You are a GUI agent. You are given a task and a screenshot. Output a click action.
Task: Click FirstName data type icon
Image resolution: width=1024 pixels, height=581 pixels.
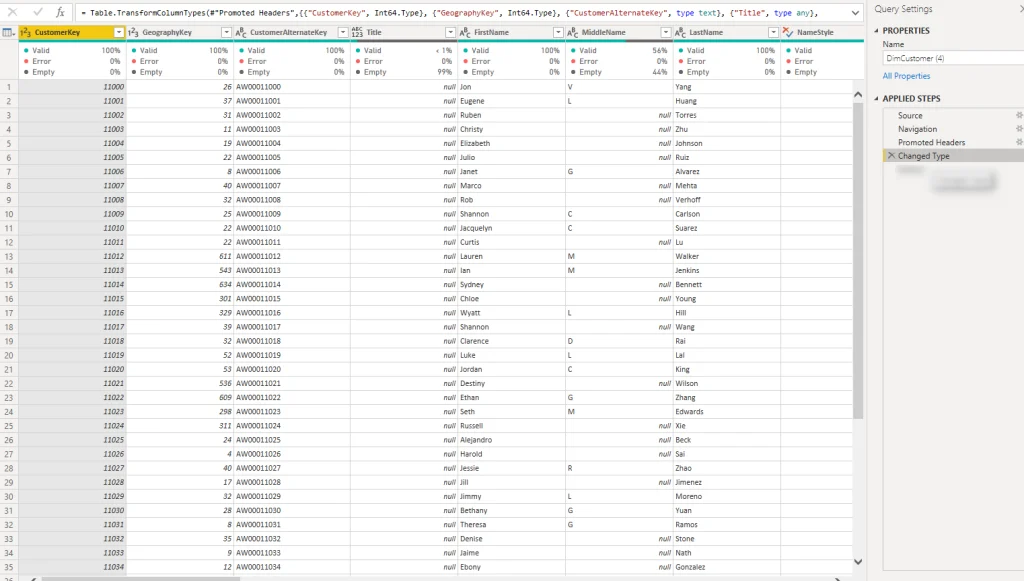click(x=465, y=32)
